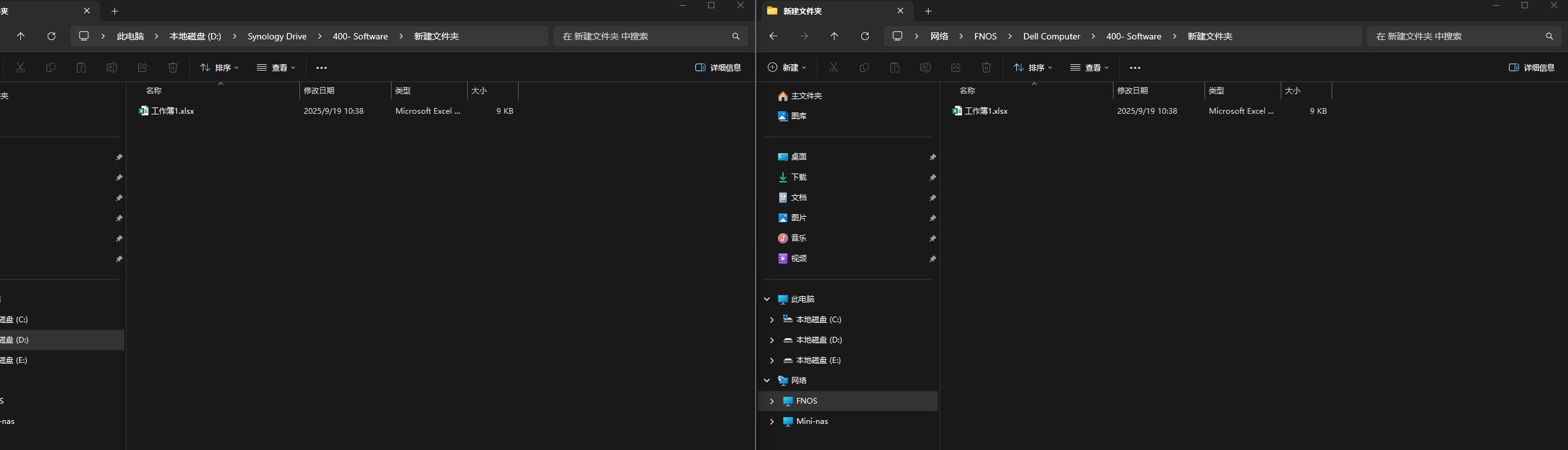Click monitor icon in right address bar

(x=897, y=36)
